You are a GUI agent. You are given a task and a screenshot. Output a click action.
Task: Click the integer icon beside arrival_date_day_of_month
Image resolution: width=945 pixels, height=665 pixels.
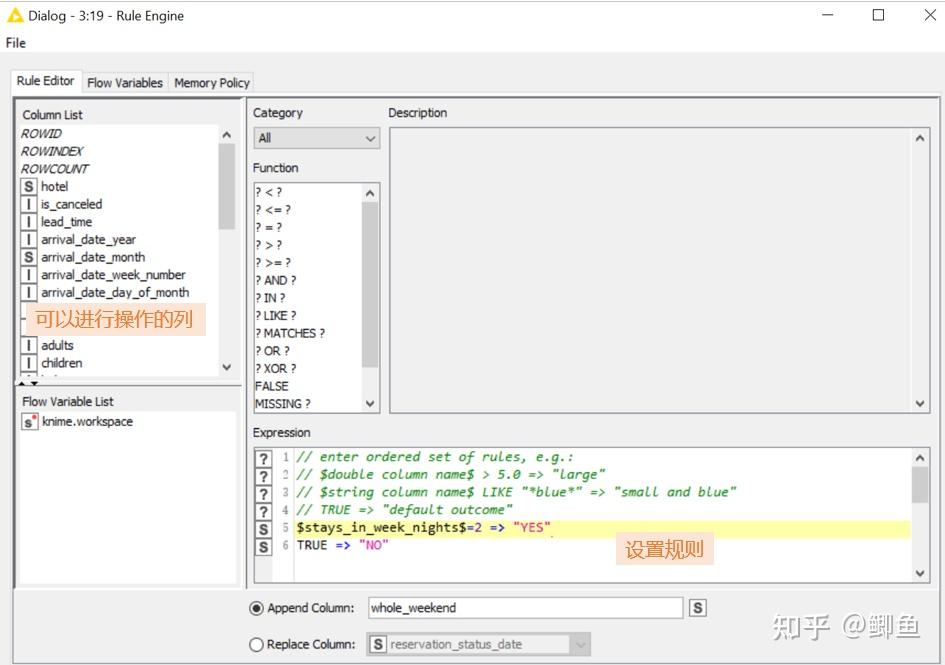pyautogui.click(x=28, y=292)
